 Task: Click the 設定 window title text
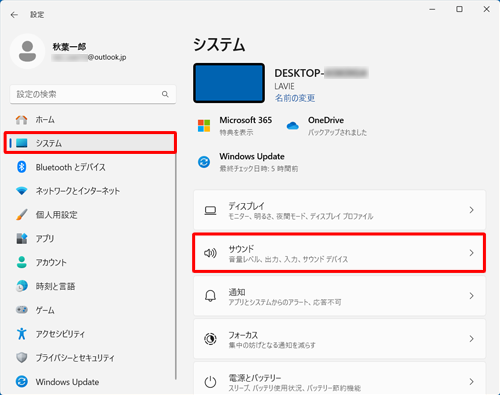[x=37, y=15]
